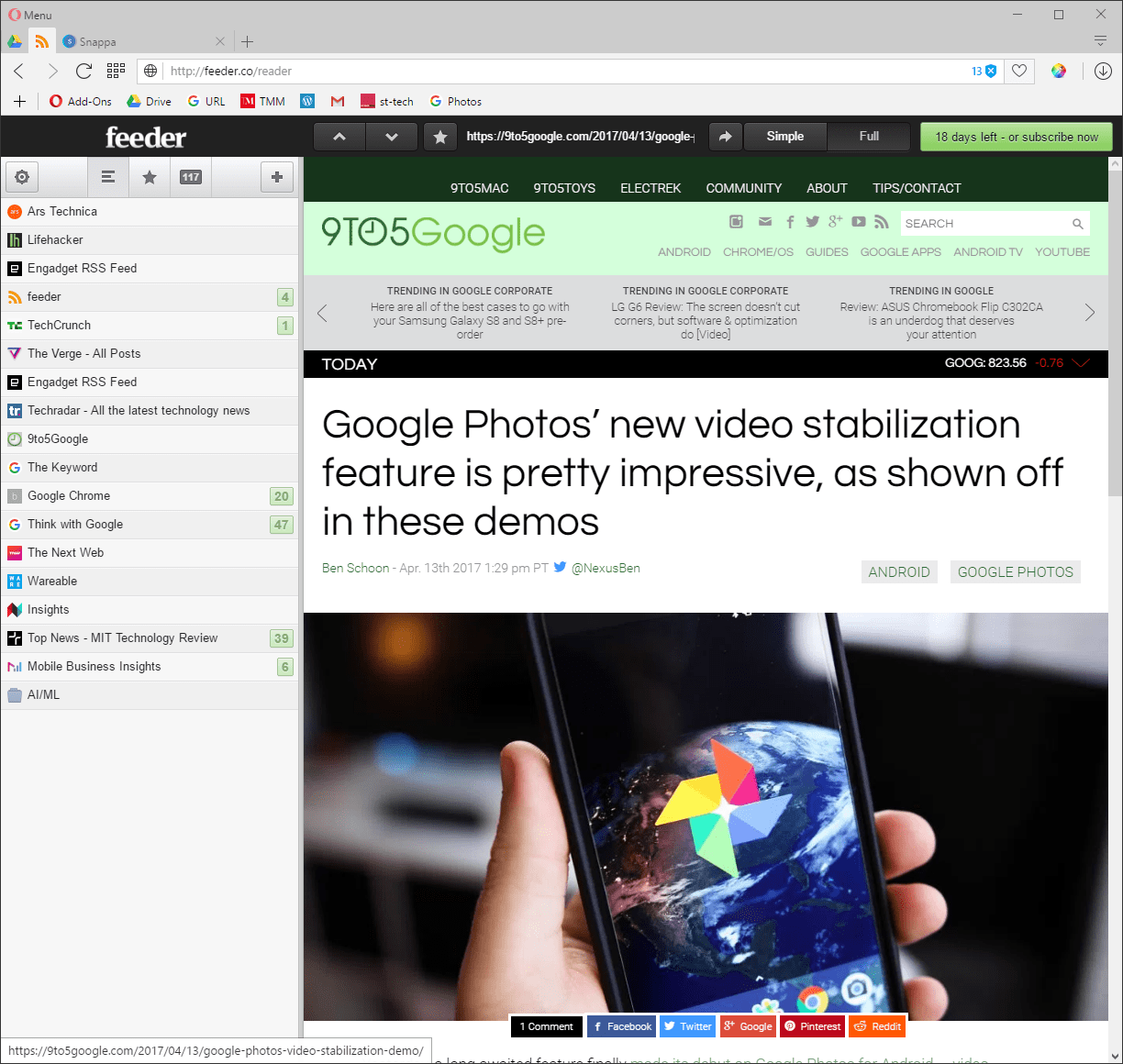Click the article phone image
The height and width of the screenshot is (1064, 1123).
[706, 816]
